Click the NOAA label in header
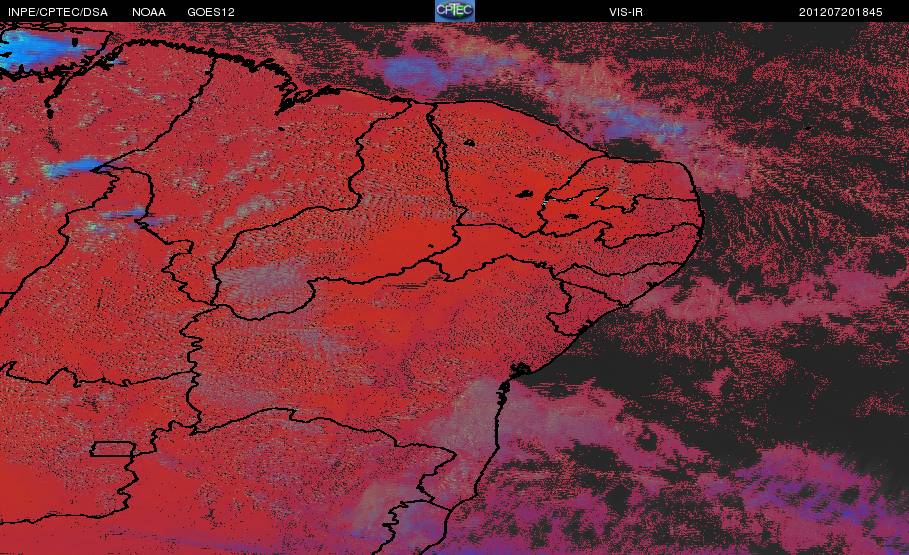This screenshot has width=909, height=555. point(149,12)
